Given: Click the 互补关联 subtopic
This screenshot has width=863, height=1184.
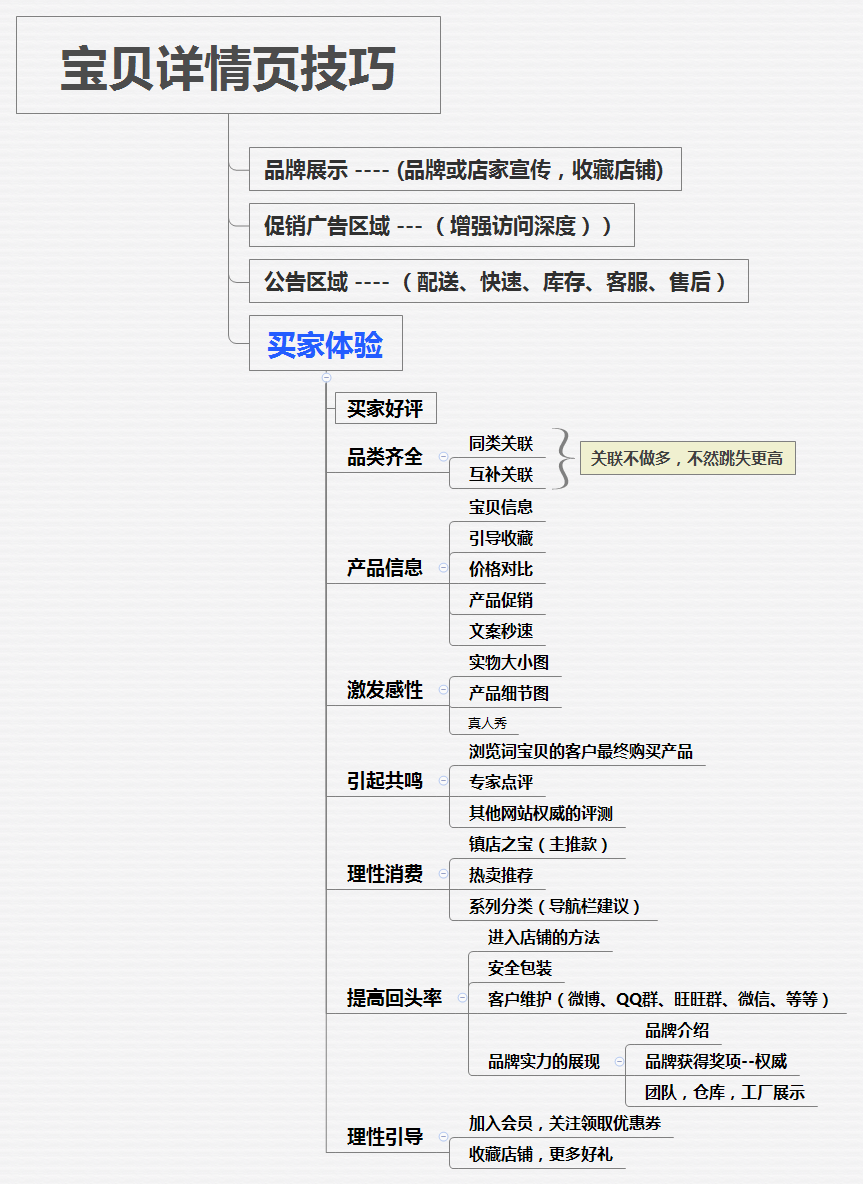Looking at the screenshot, I should (501, 474).
